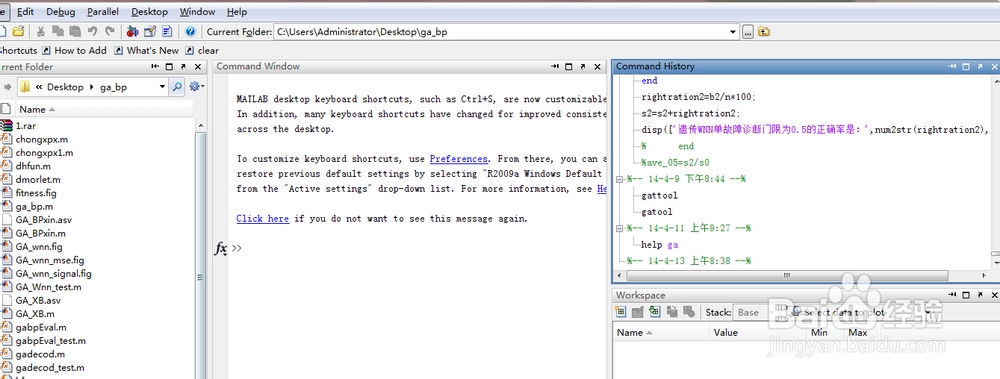Click Import data icon in Workspace
The width and height of the screenshot is (1000, 379).
(x=654, y=312)
